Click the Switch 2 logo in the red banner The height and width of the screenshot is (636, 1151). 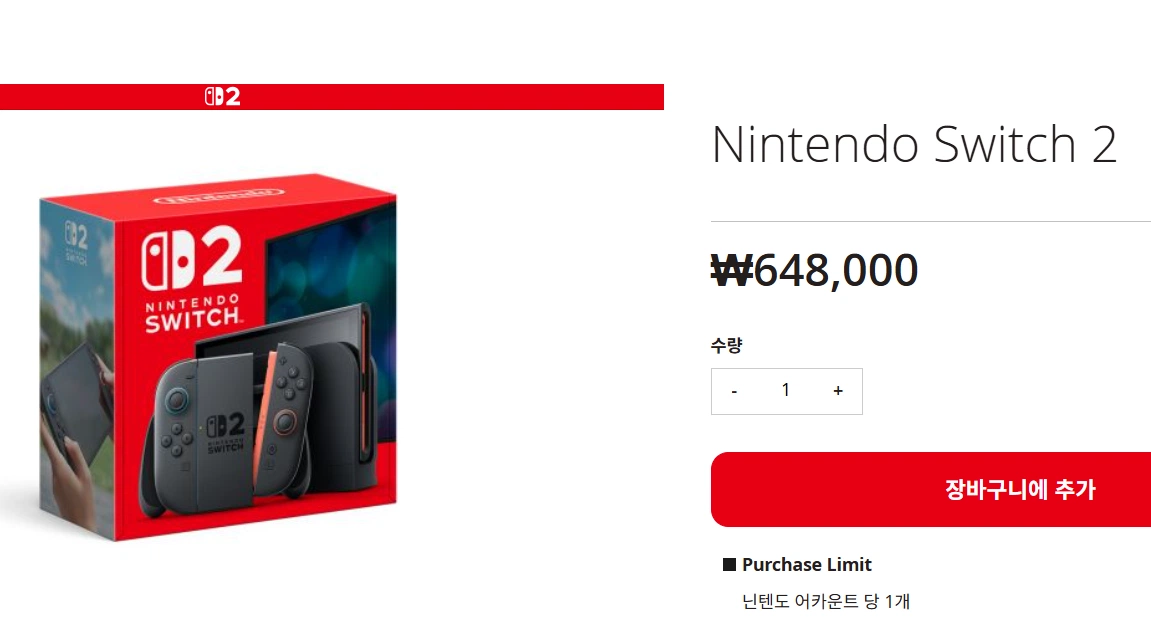[222, 97]
